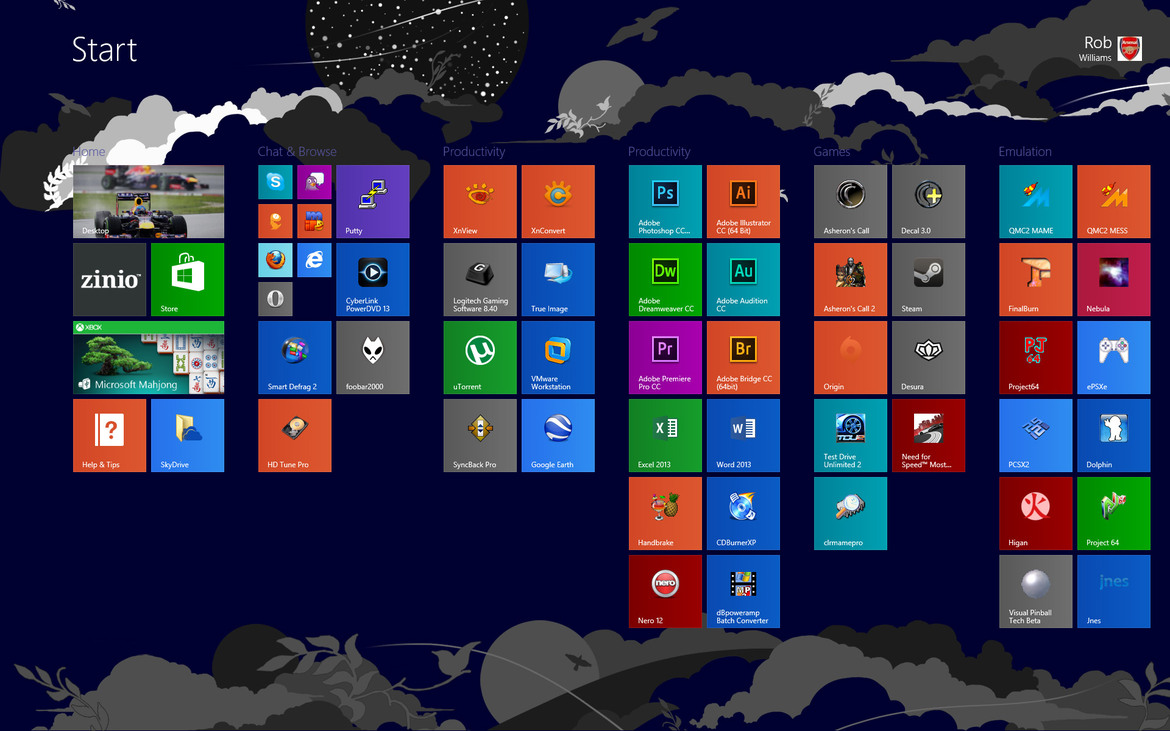Open the Smart Defrag 2 tile
The image size is (1170, 731).
(295, 357)
